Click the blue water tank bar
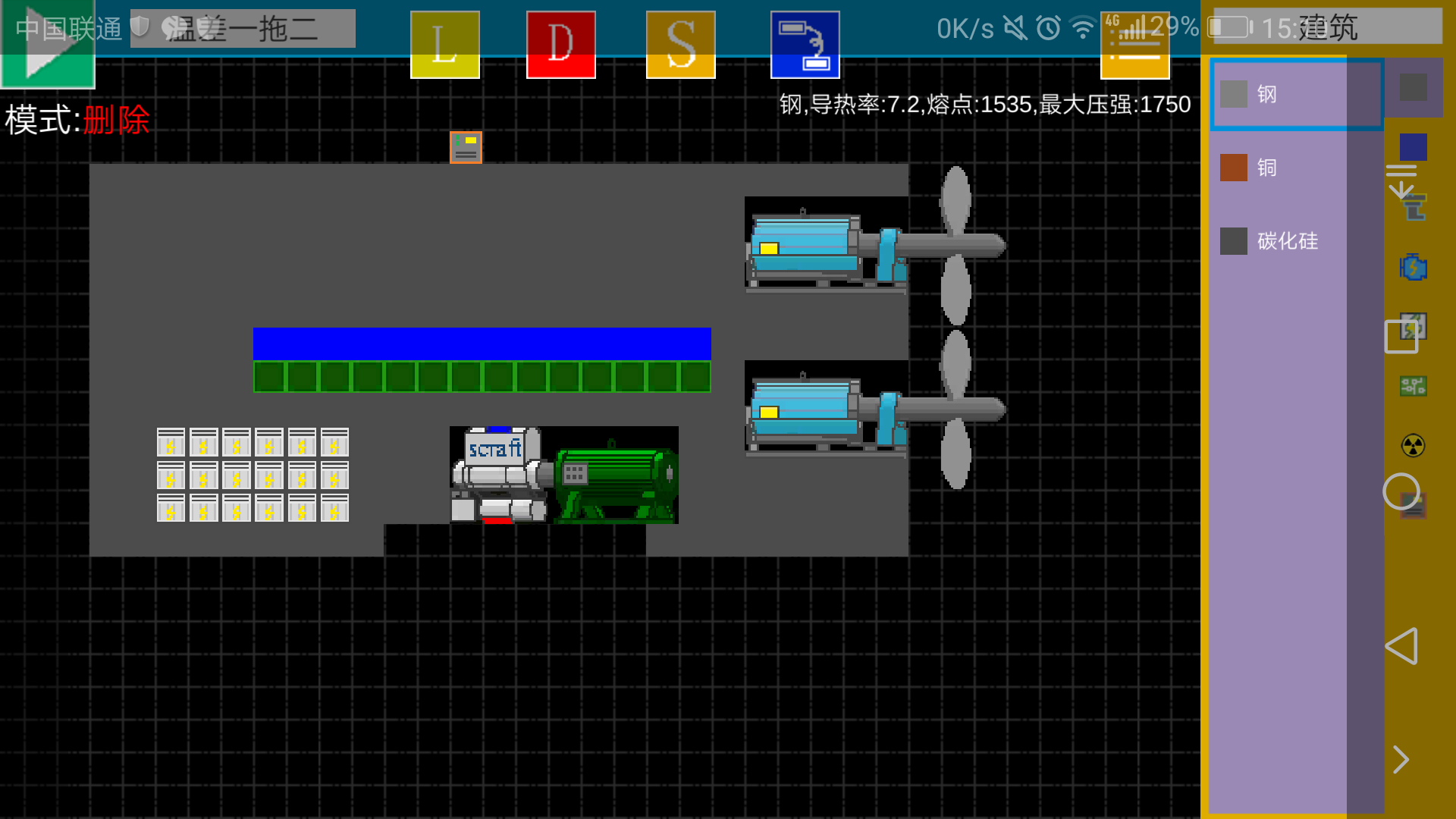 point(482,344)
